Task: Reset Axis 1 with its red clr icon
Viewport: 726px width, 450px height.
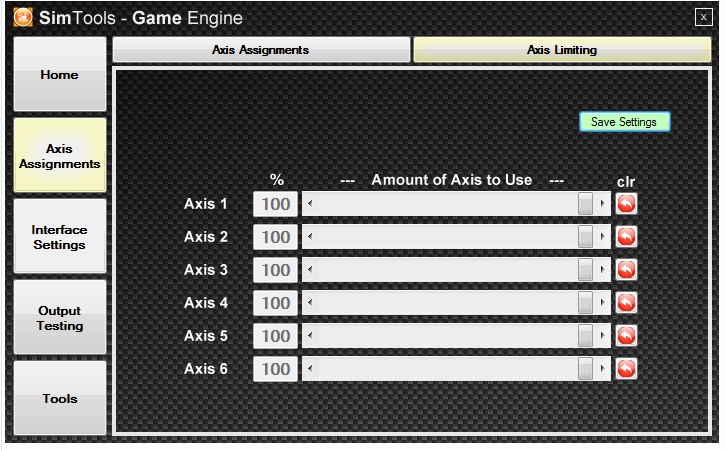Action: coord(626,204)
